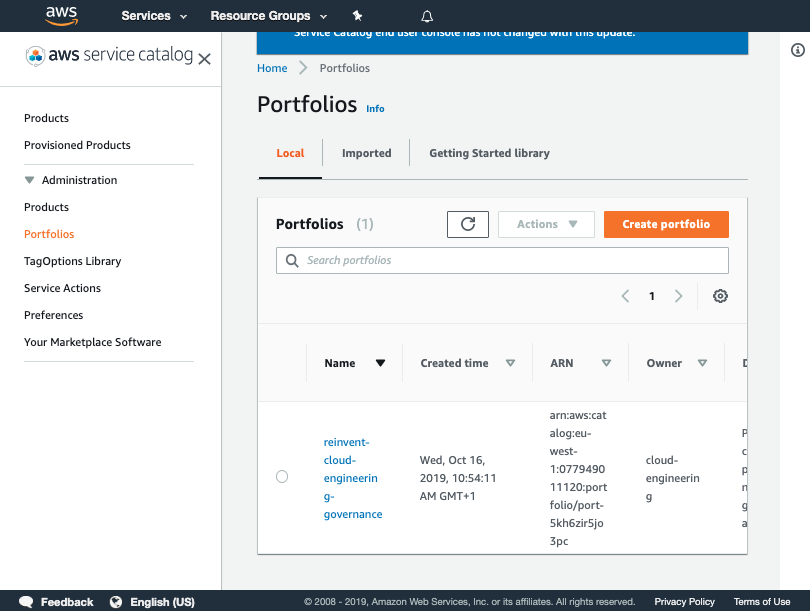Sort by ARN column arrow
The width and height of the screenshot is (810, 611).
click(x=606, y=363)
